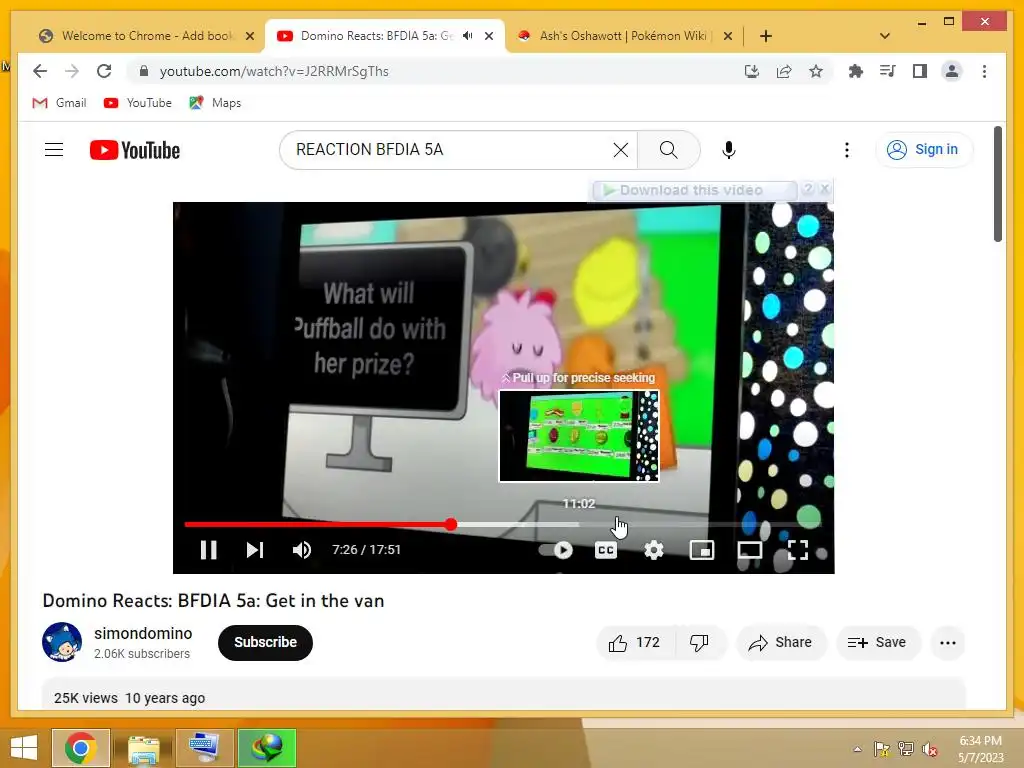Select the Domino Reacts BFDIA tab

[376, 36]
